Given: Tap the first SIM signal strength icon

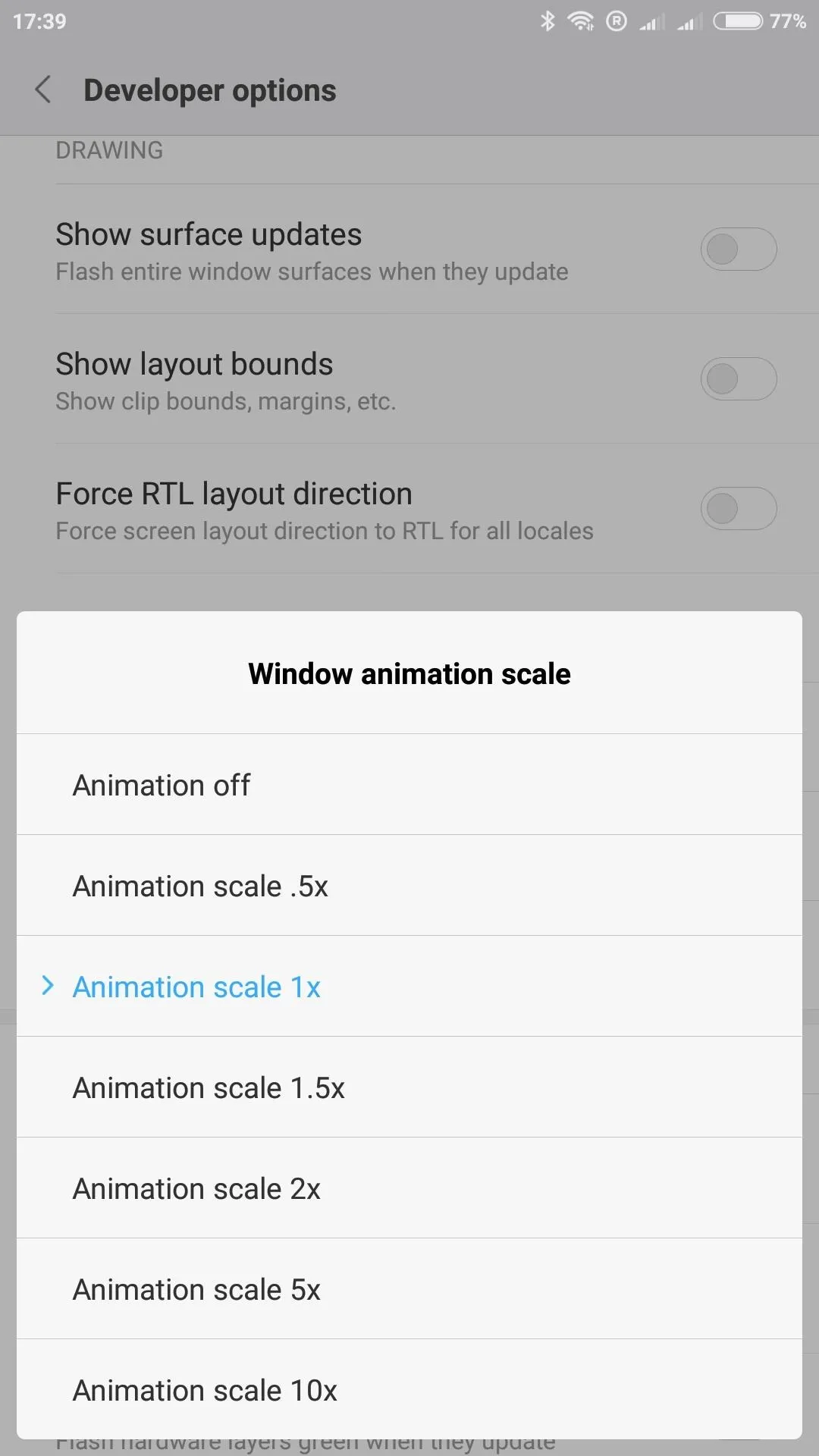Looking at the screenshot, I should pos(651,22).
